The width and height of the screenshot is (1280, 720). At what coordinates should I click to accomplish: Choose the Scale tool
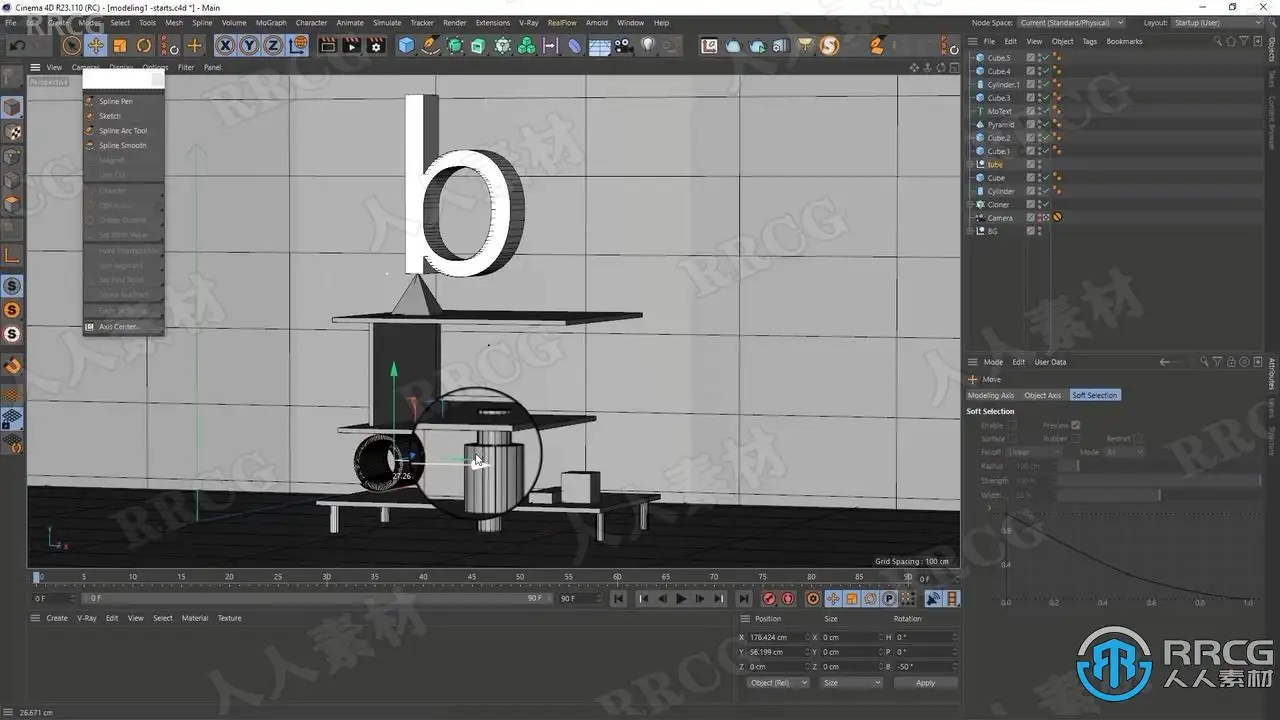pyautogui.click(x=119, y=45)
